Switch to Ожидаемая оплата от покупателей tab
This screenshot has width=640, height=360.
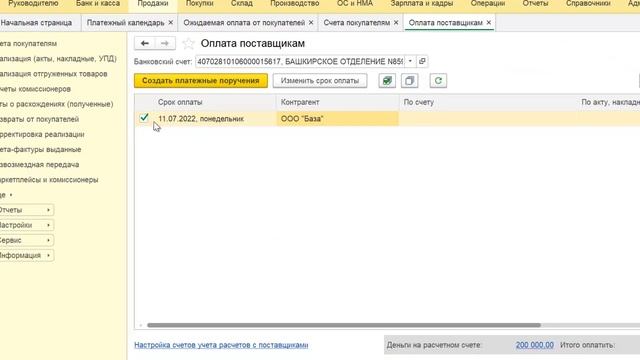click(x=244, y=23)
